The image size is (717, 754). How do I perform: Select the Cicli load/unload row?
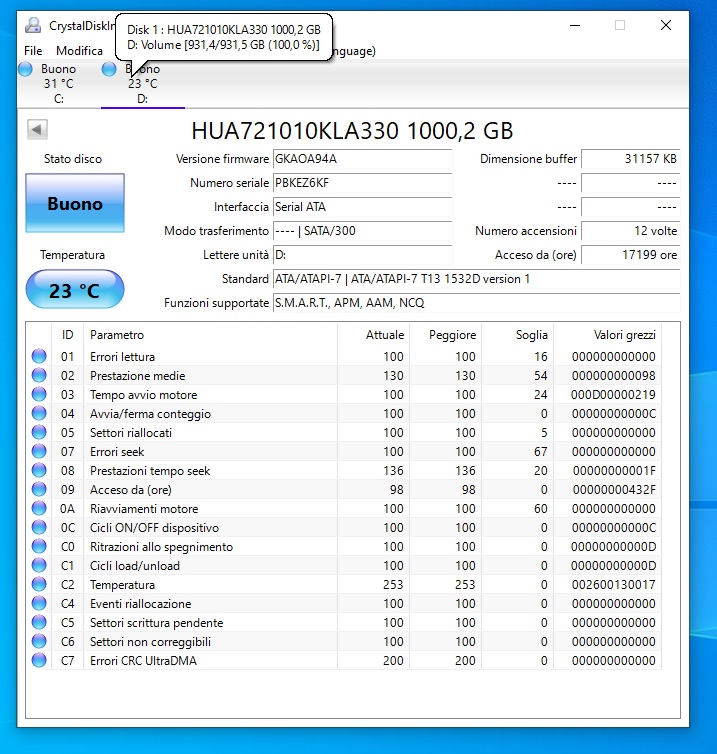[x=344, y=565]
